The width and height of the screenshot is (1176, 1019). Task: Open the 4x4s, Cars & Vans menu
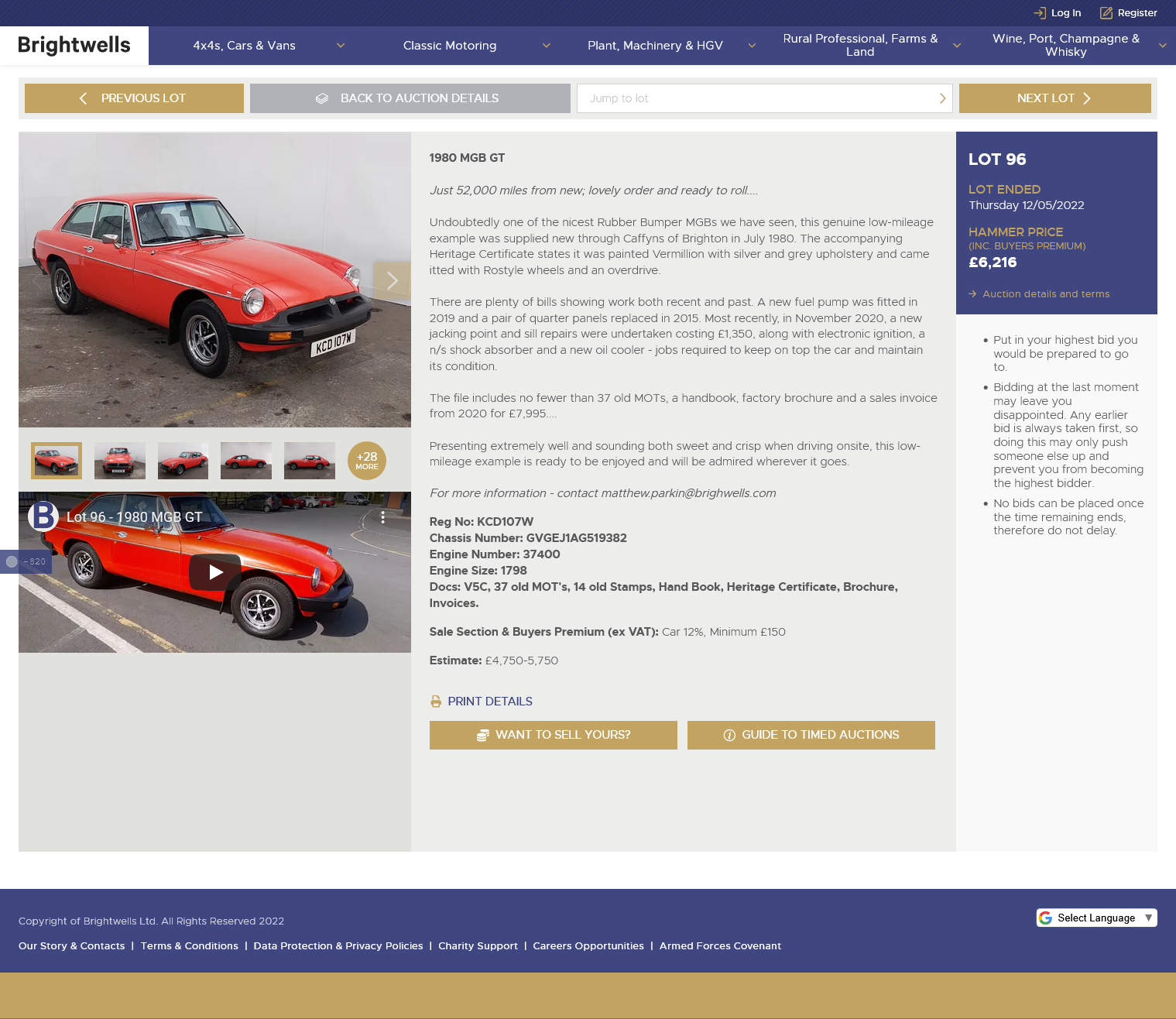pos(245,46)
